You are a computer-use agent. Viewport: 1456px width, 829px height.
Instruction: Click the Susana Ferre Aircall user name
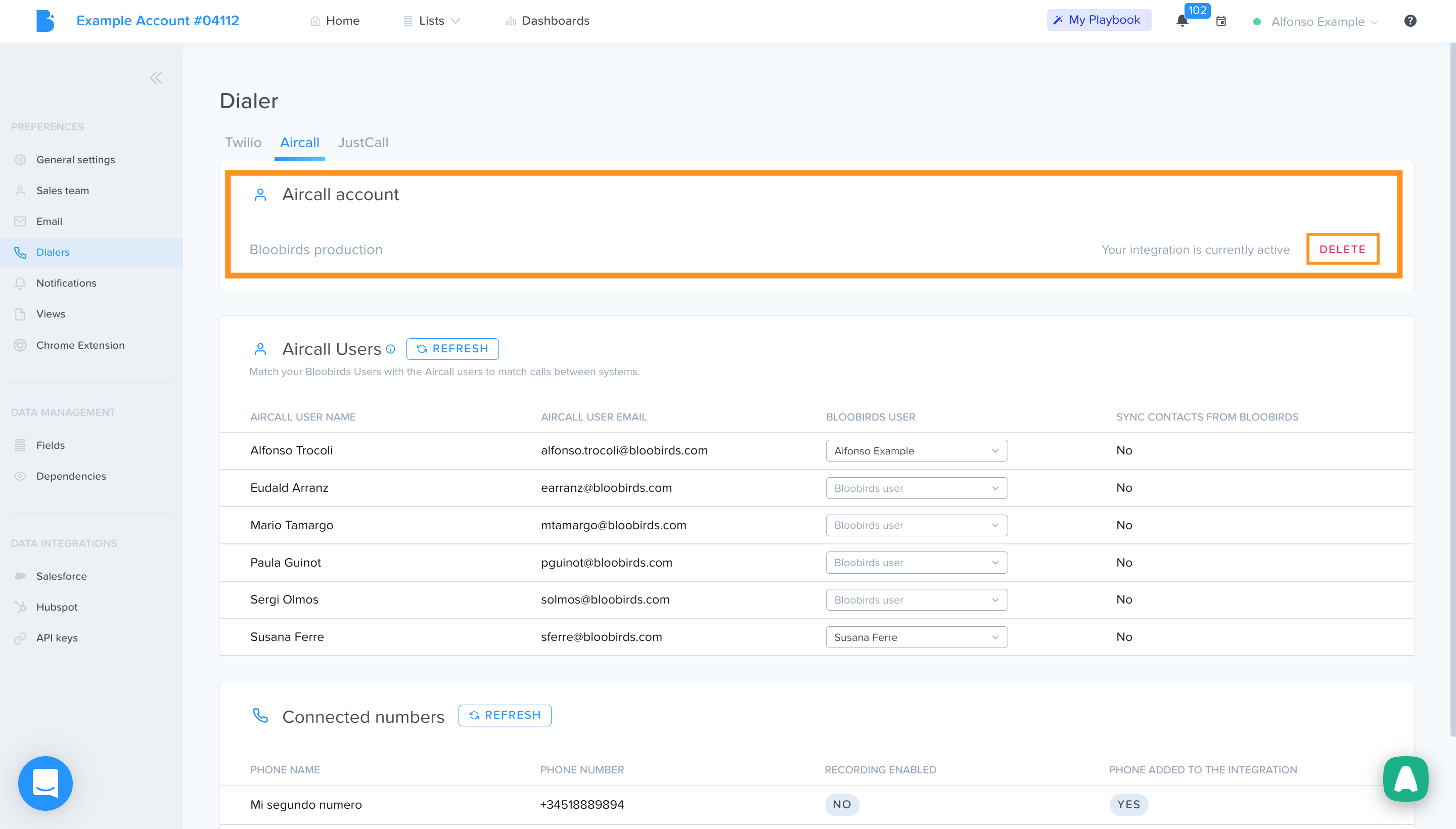click(x=287, y=636)
